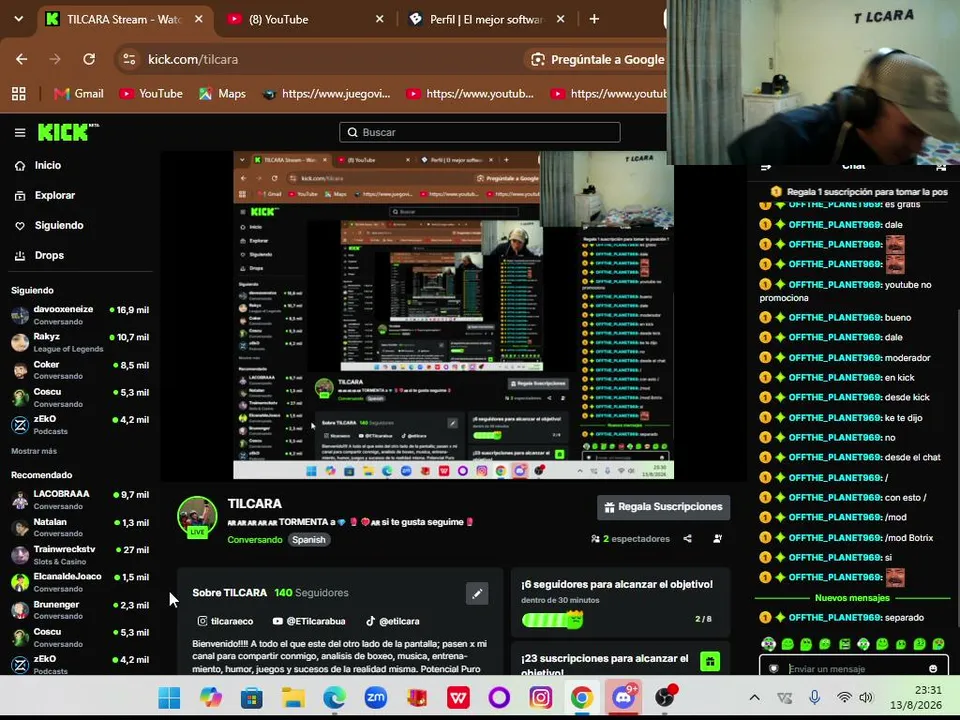Open ElcanaldeJoaco recommended channel
This screenshot has width=960, height=720.
click(80, 582)
